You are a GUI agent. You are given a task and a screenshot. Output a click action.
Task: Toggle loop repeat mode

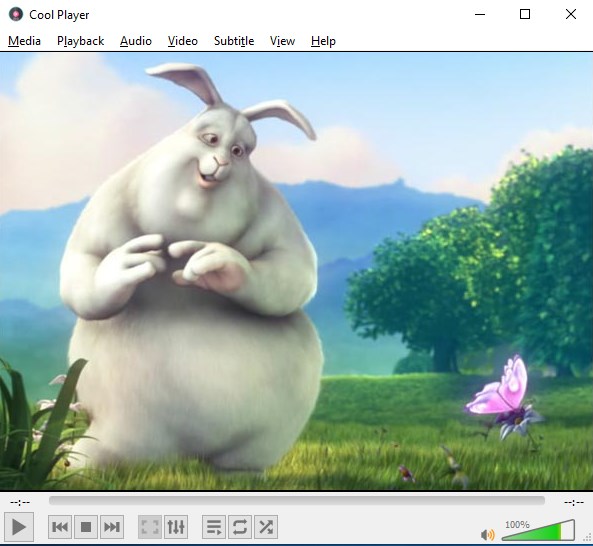[x=240, y=527]
